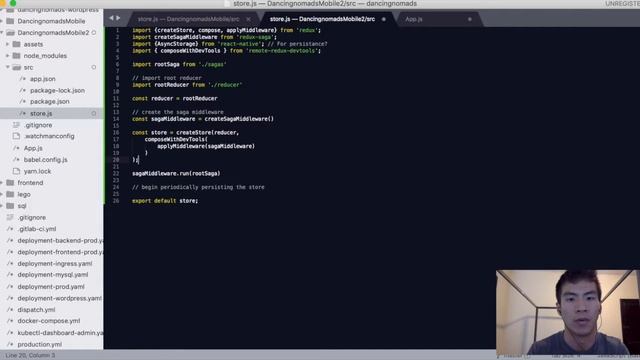Click 'const reducer = rootReducer' line
Viewport: 640px width, 360px height.
click(x=175, y=98)
